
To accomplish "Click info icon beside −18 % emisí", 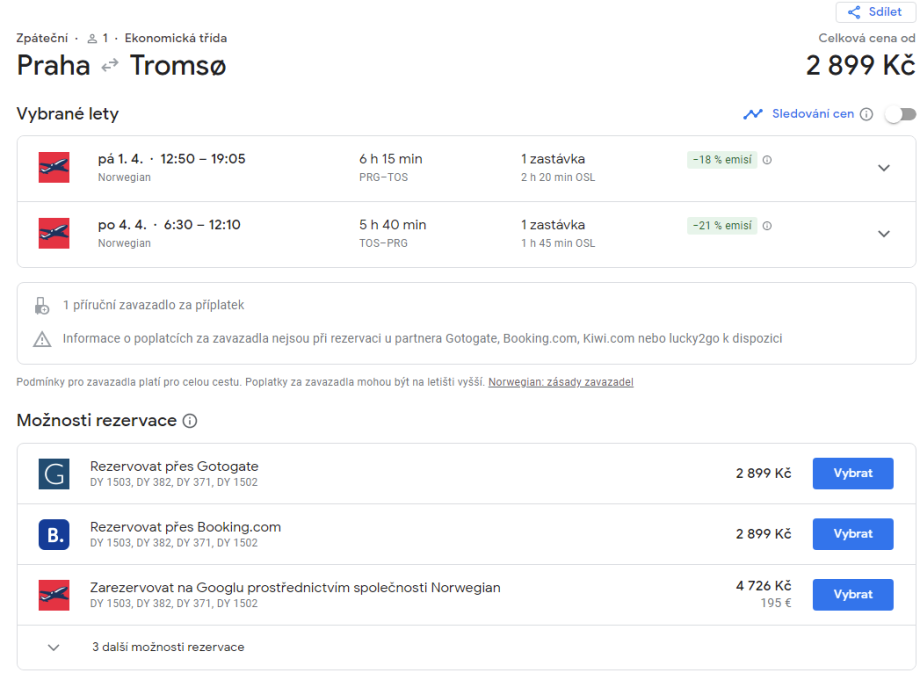I will click(767, 160).
